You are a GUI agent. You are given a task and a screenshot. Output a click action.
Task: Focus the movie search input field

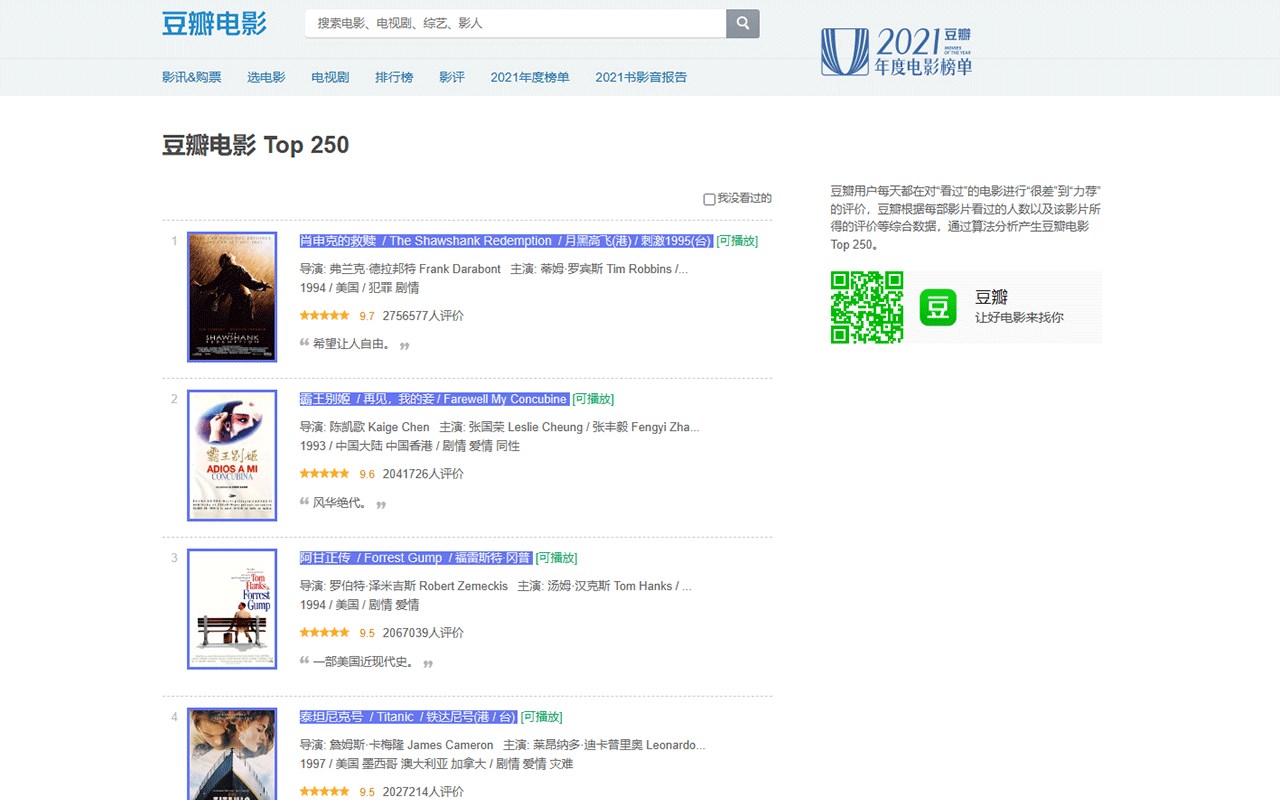[515, 23]
